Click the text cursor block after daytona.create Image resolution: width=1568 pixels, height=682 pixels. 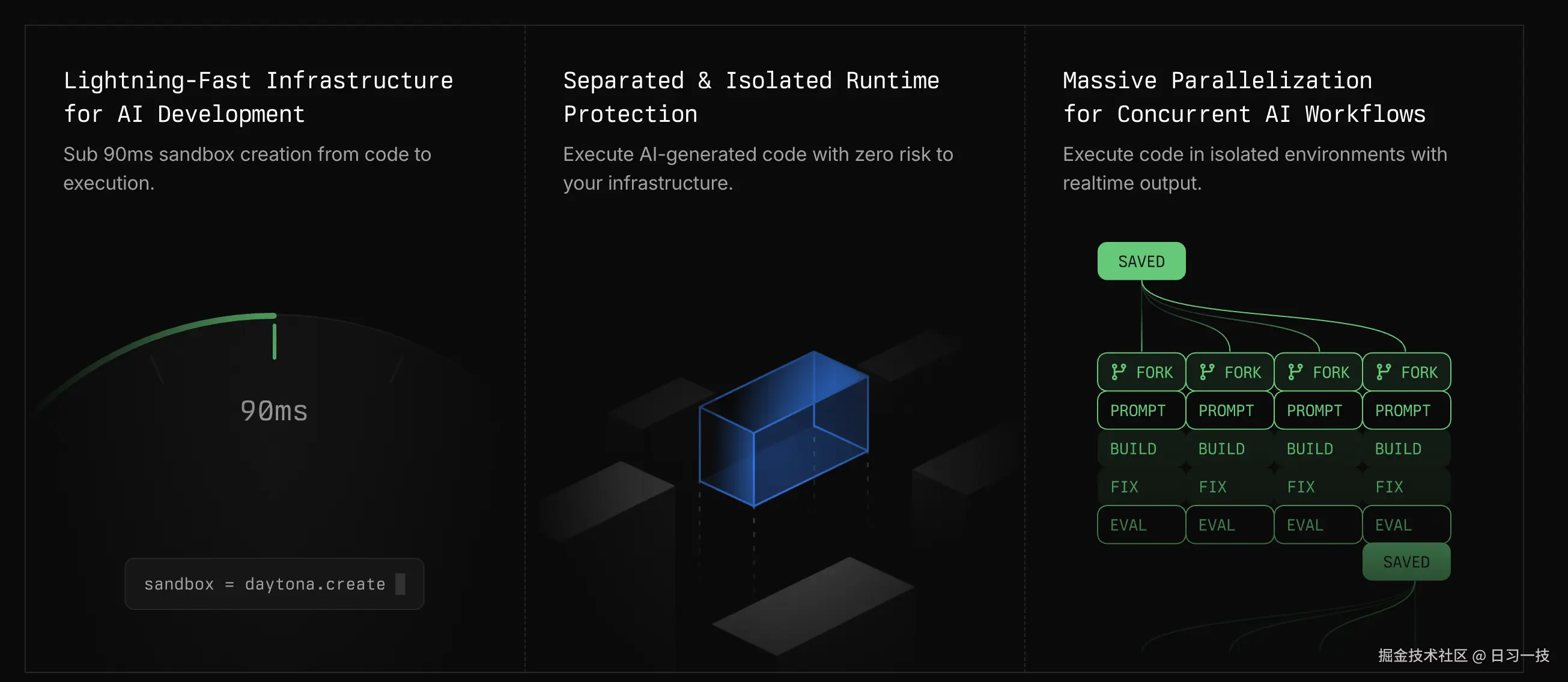click(x=400, y=584)
